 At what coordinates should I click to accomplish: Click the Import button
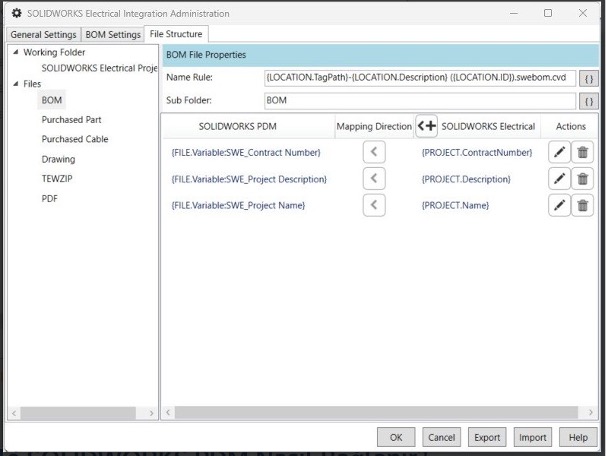(x=533, y=437)
